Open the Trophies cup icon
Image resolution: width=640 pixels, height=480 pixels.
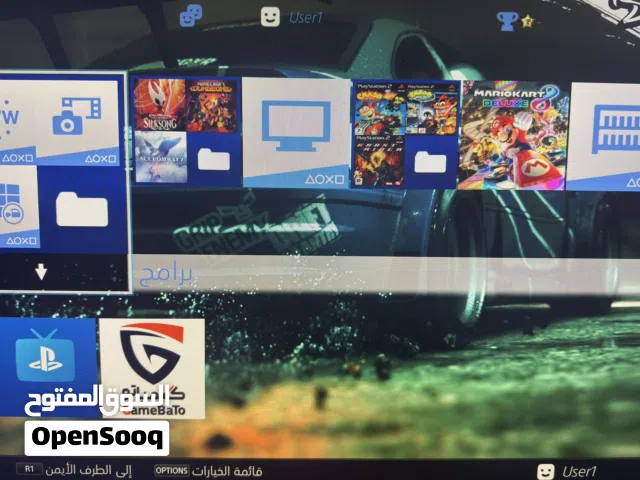pos(507,21)
